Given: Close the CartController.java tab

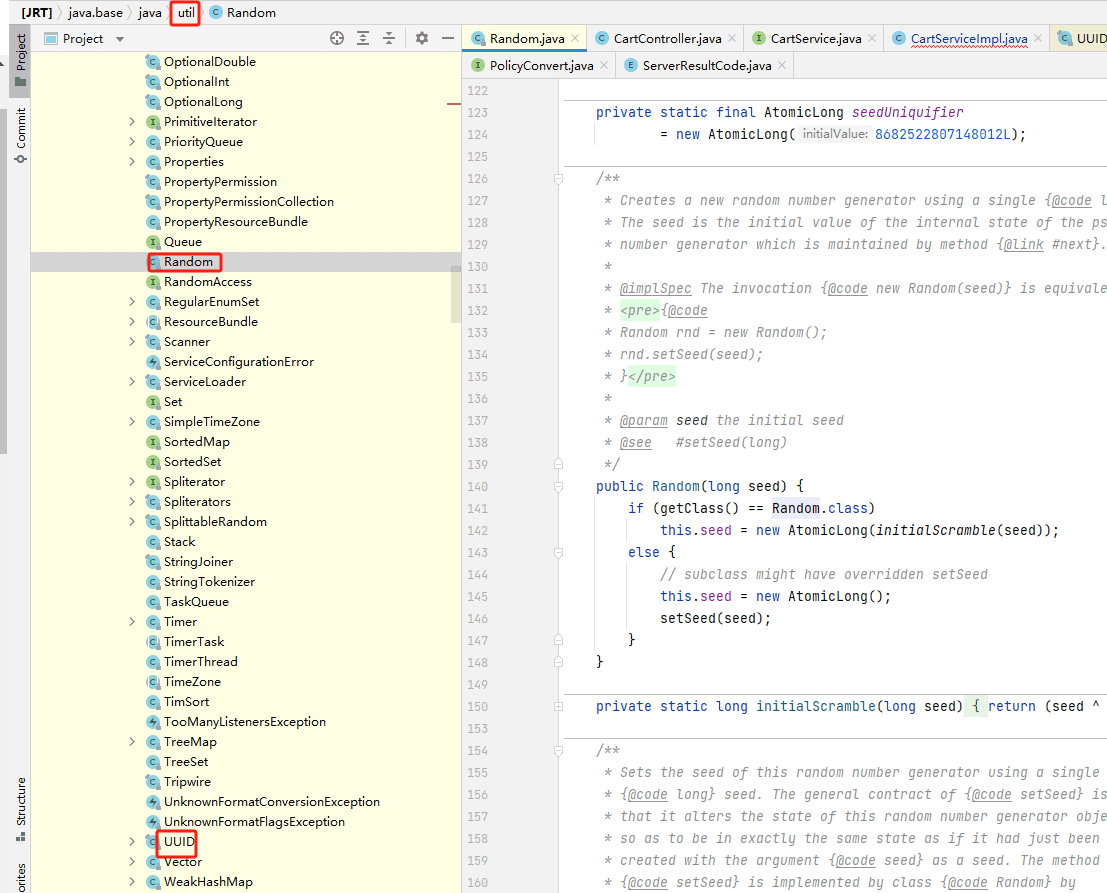Looking at the screenshot, I should [x=732, y=38].
